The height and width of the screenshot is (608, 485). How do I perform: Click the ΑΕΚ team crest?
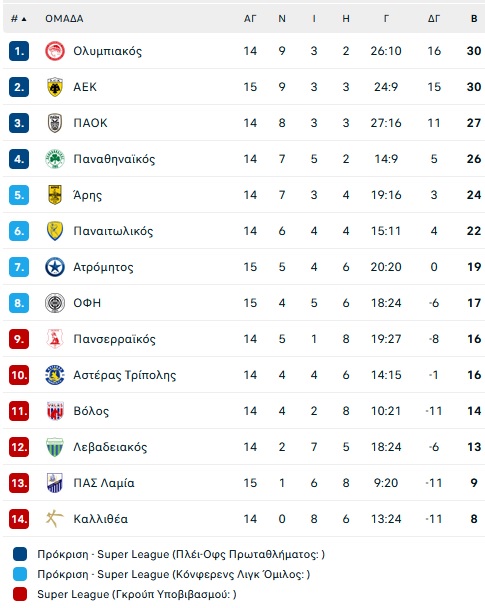pos(55,87)
